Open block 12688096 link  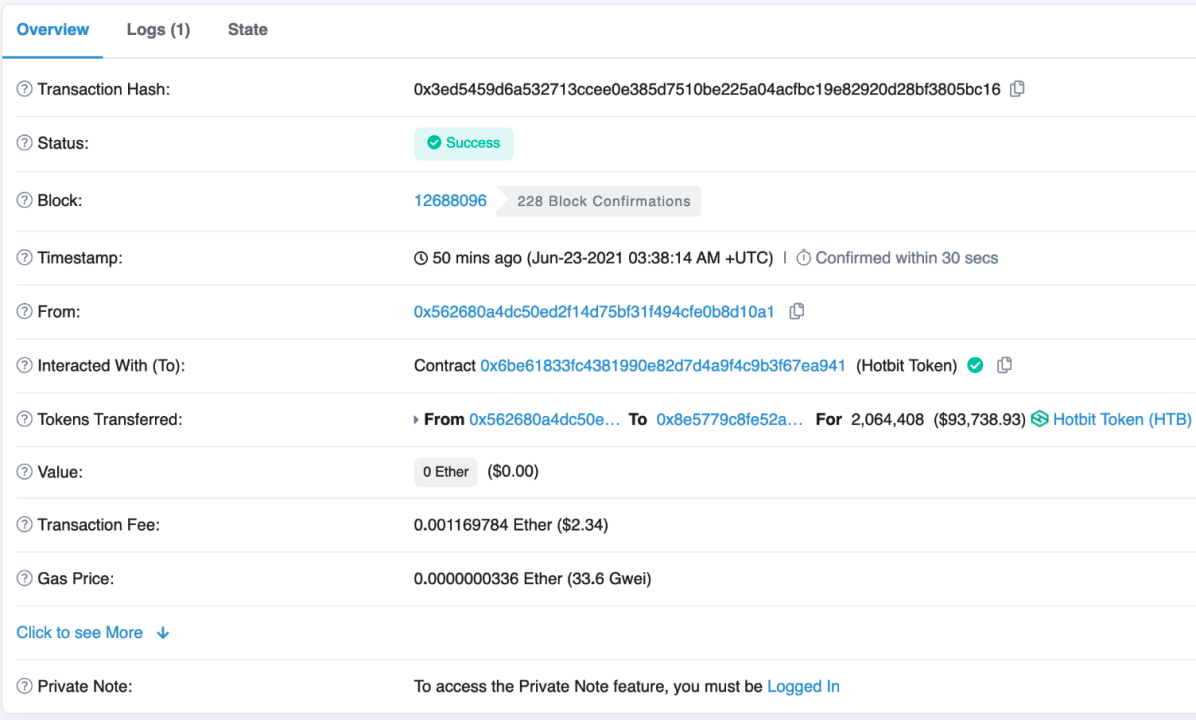450,201
